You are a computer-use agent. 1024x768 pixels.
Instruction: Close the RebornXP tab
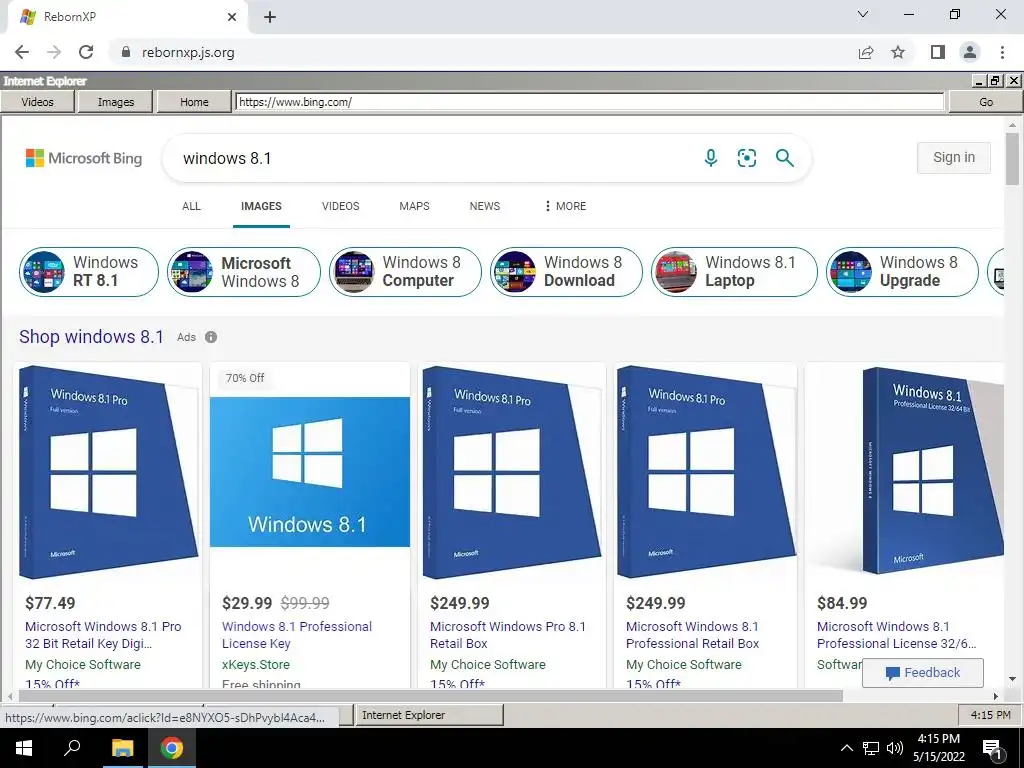232,17
